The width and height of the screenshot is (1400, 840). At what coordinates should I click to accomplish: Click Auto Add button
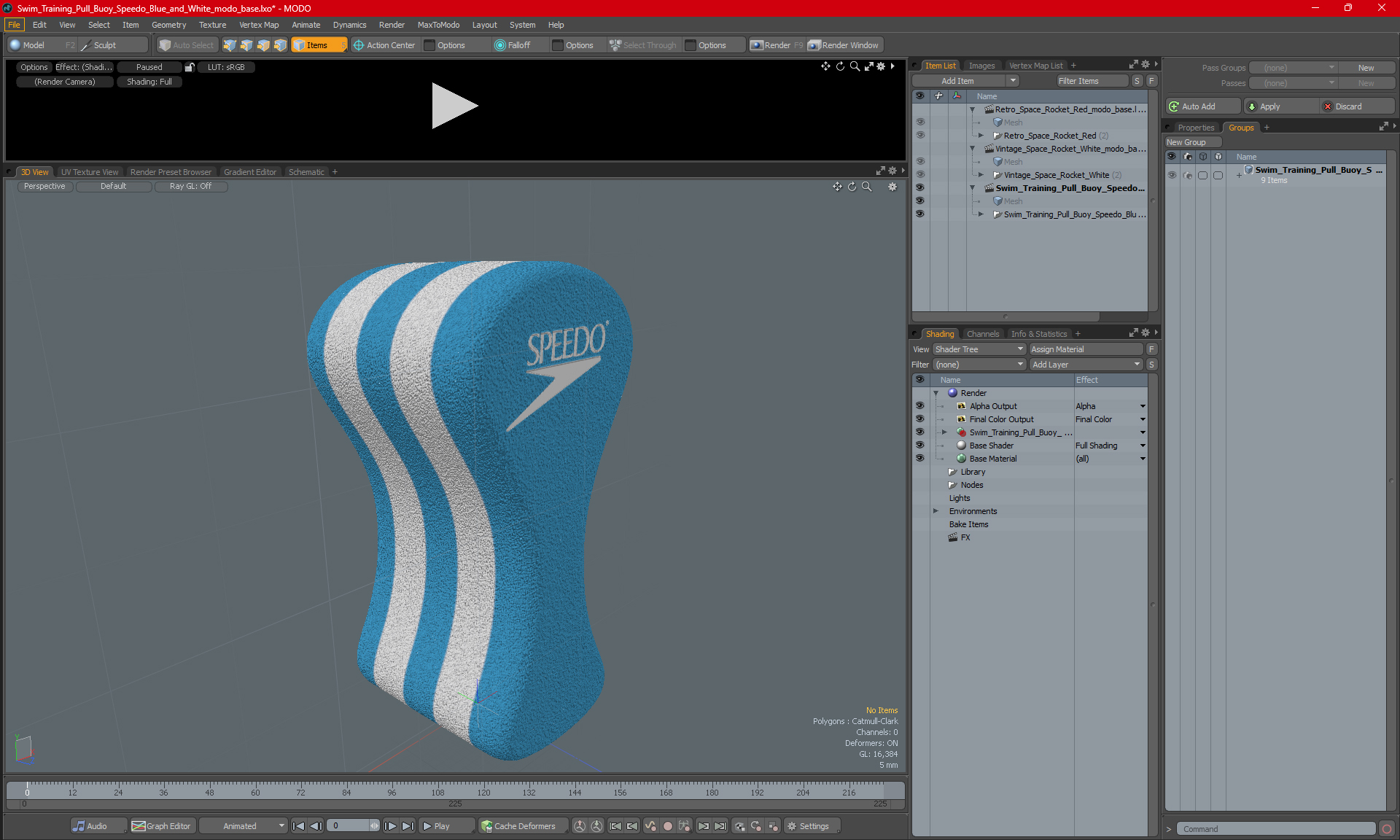coord(1203,106)
